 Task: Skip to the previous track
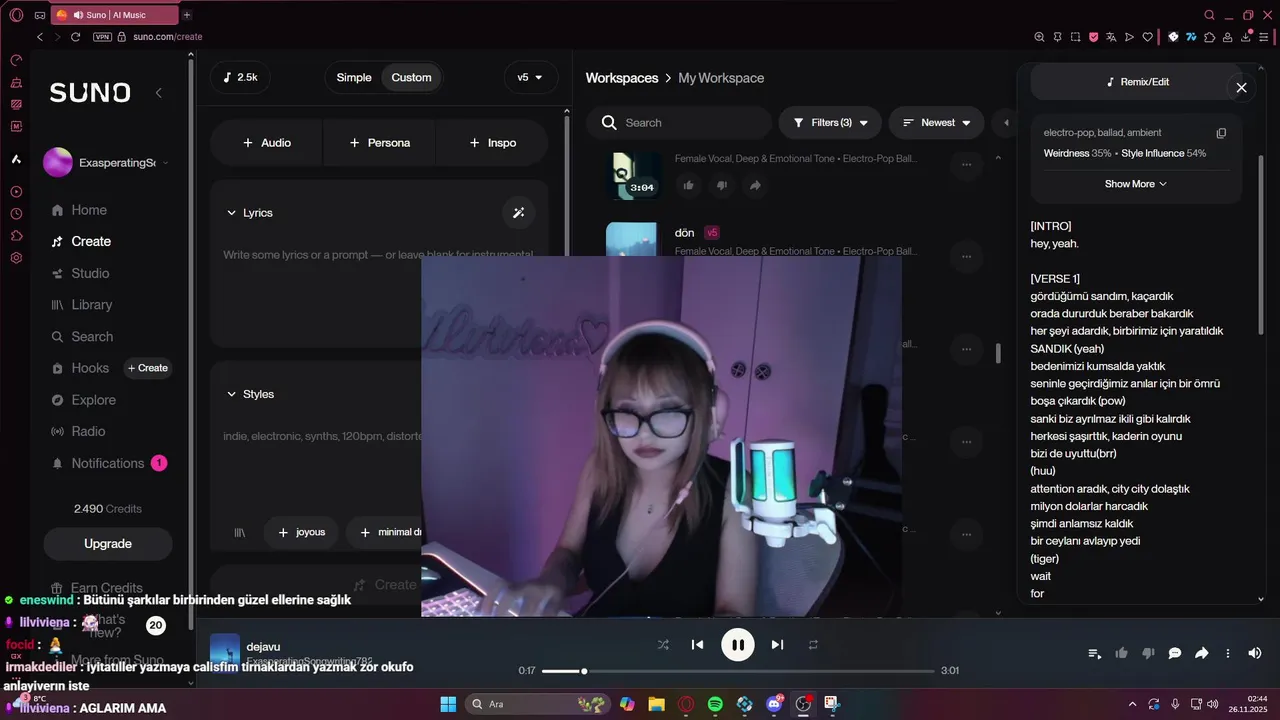click(698, 645)
